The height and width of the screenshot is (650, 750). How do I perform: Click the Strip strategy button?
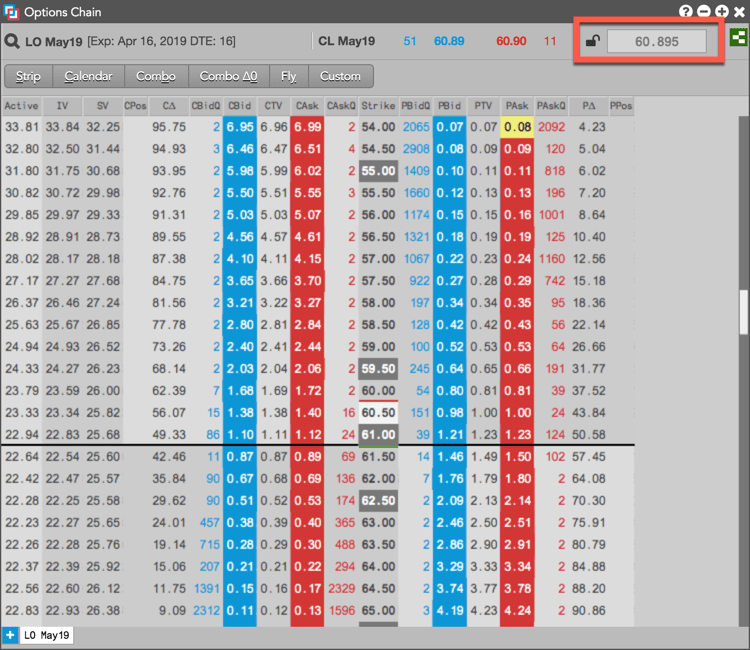click(28, 77)
